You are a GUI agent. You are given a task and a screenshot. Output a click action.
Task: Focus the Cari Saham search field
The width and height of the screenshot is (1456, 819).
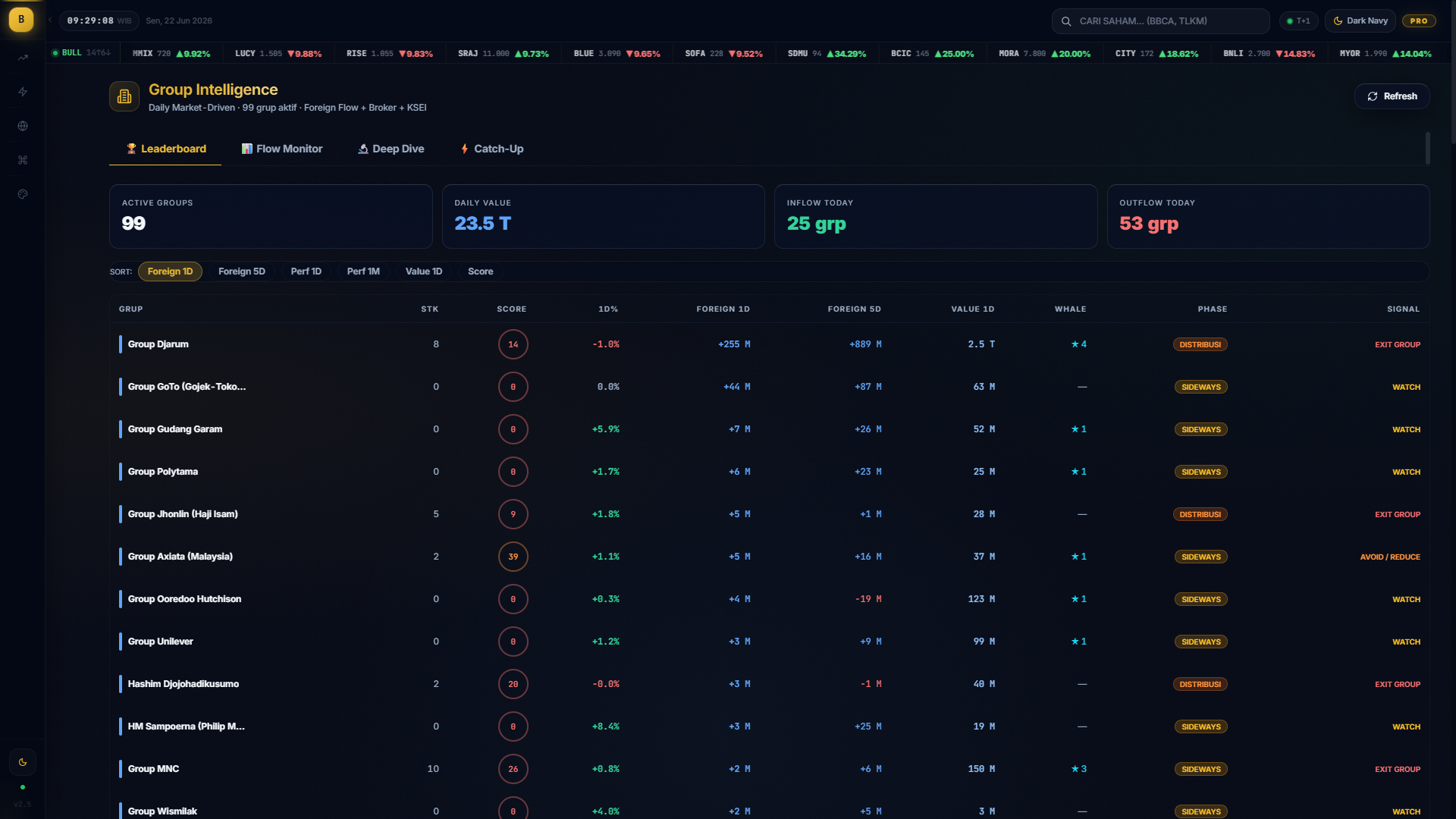click(x=1160, y=21)
